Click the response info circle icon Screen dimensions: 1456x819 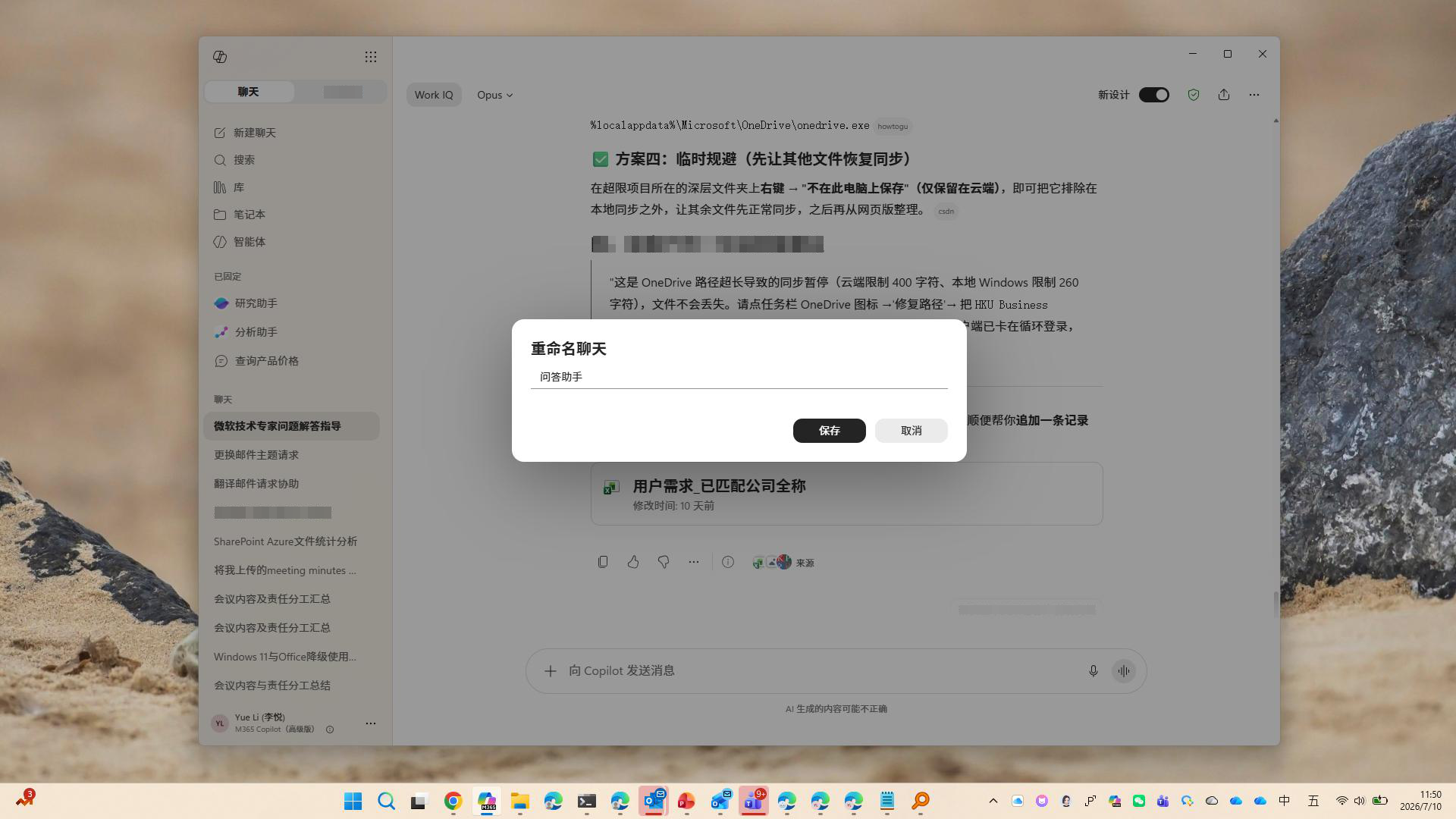pos(728,562)
